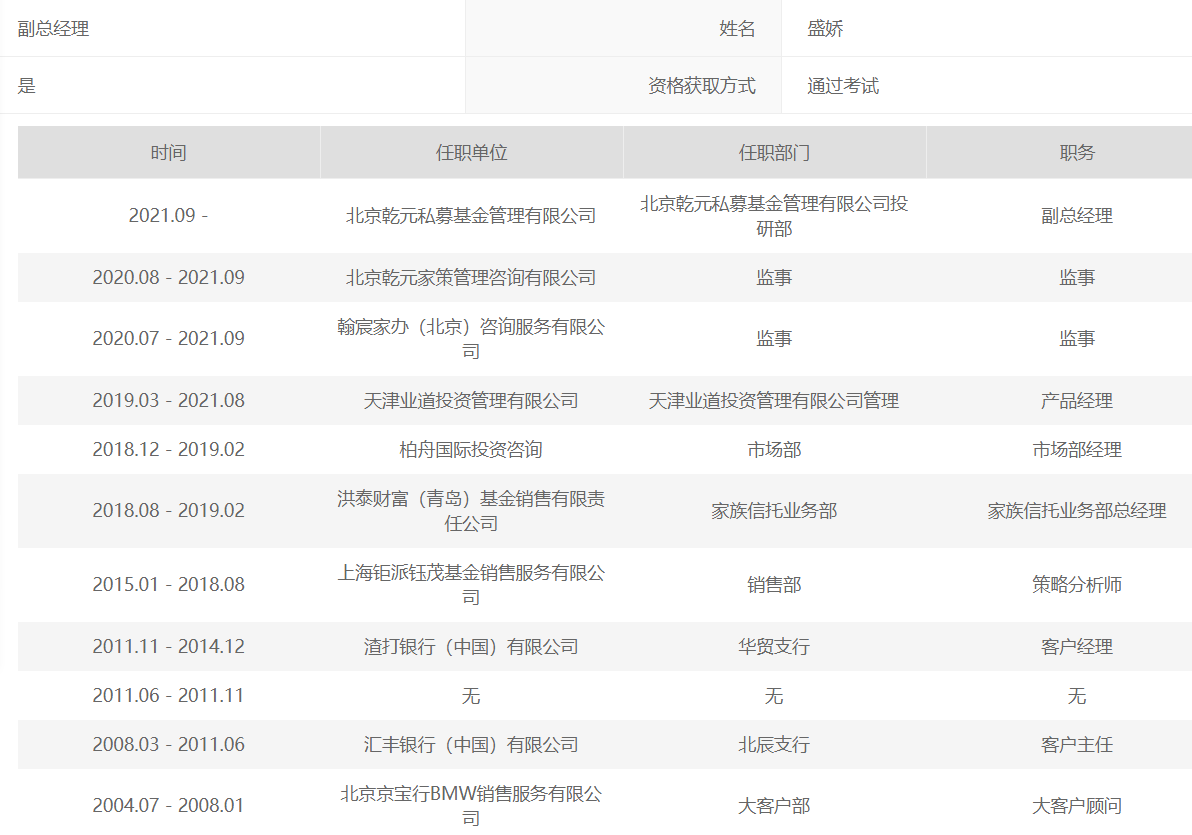Click the '副总经理' text at top left
This screenshot has width=1192, height=835.
point(53,29)
